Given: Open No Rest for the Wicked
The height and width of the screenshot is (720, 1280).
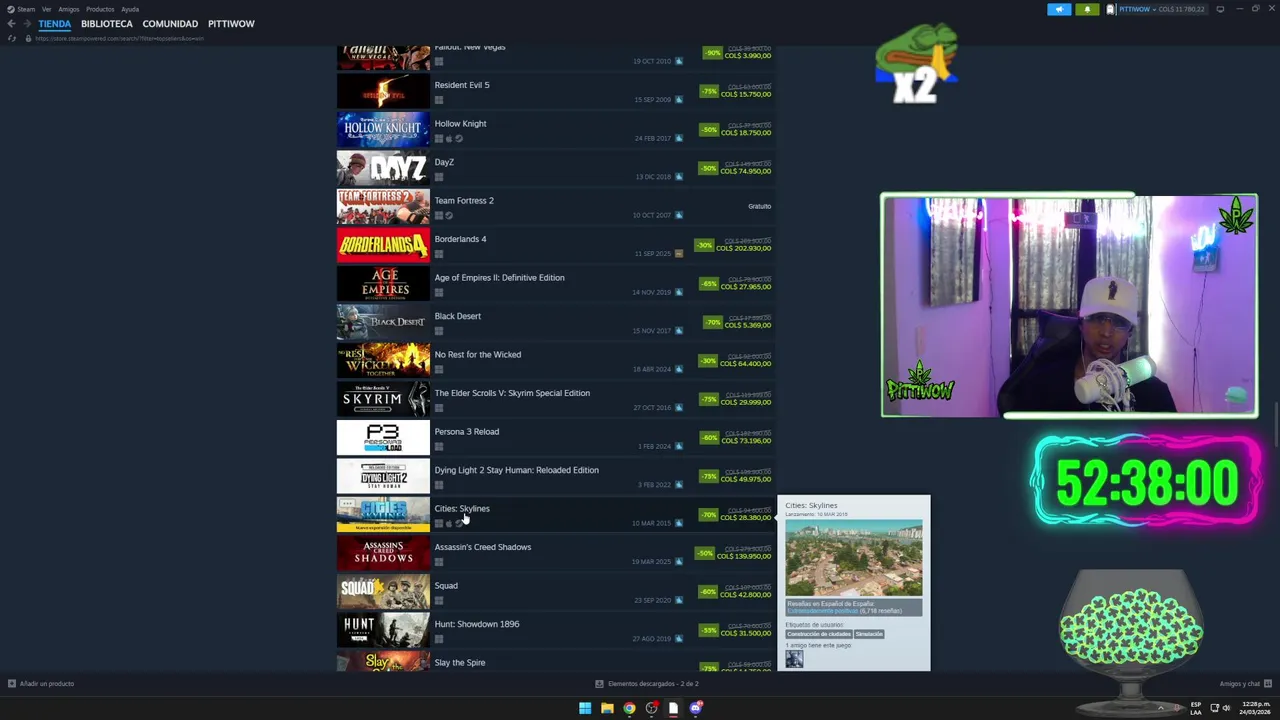Looking at the screenshot, I should point(556,361).
